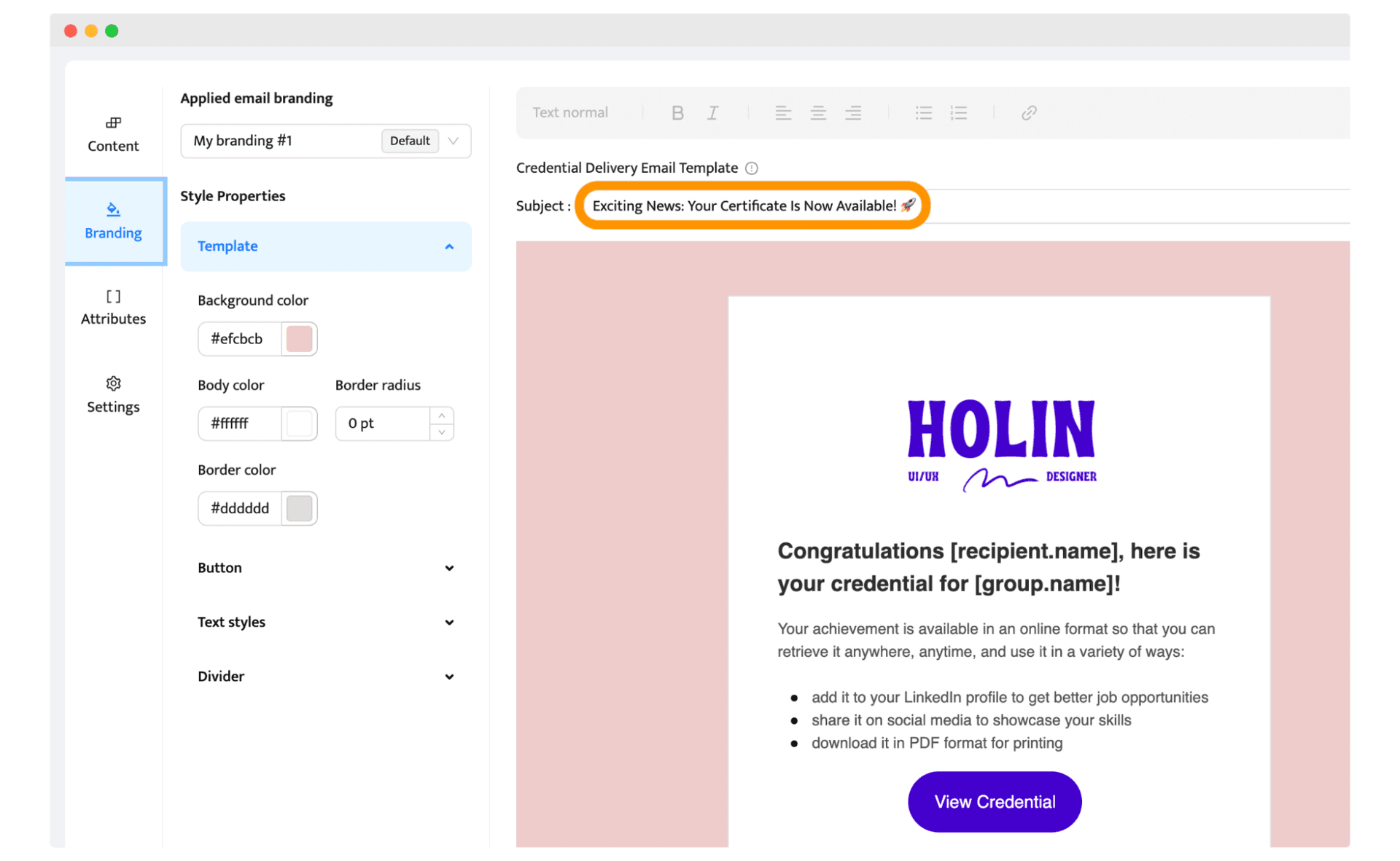Open the Text normal style selector

coord(570,112)
